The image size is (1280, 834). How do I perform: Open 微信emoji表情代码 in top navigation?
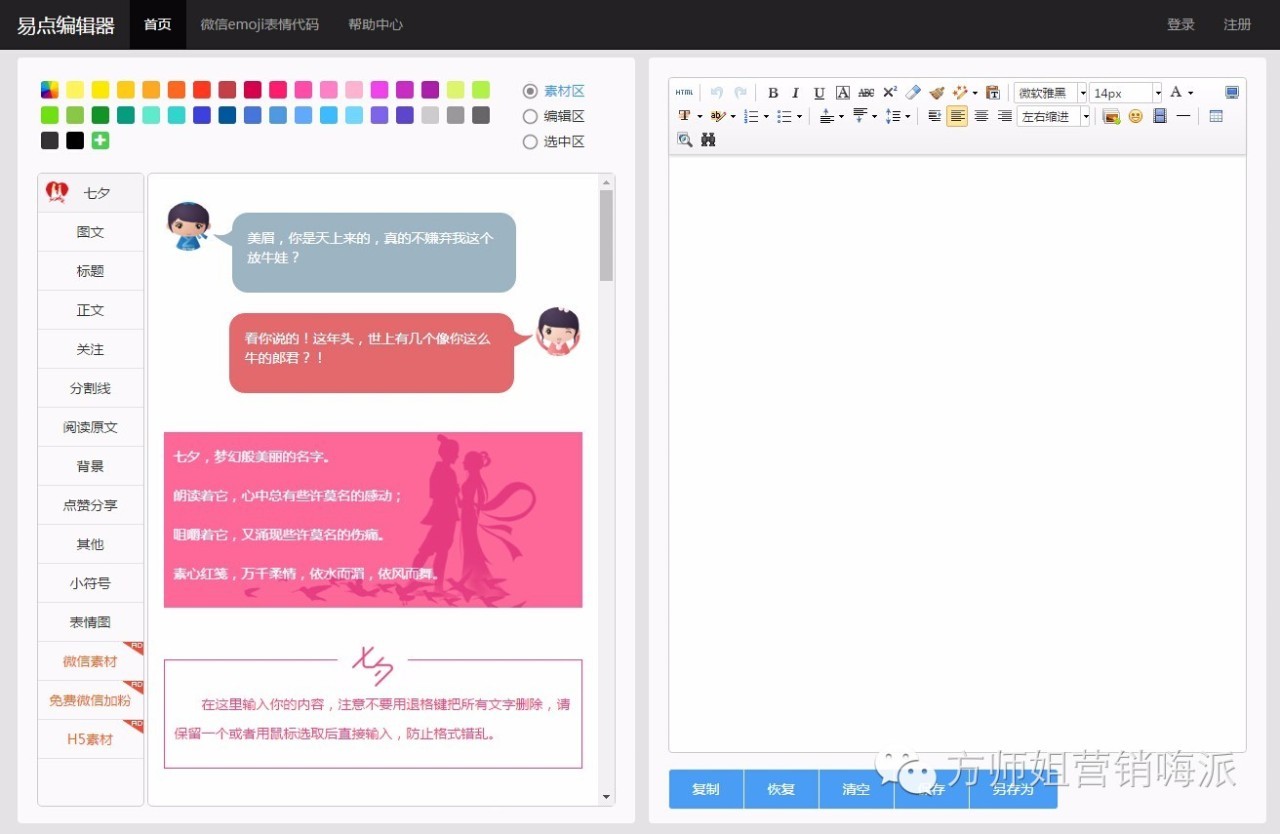[259, 24]
